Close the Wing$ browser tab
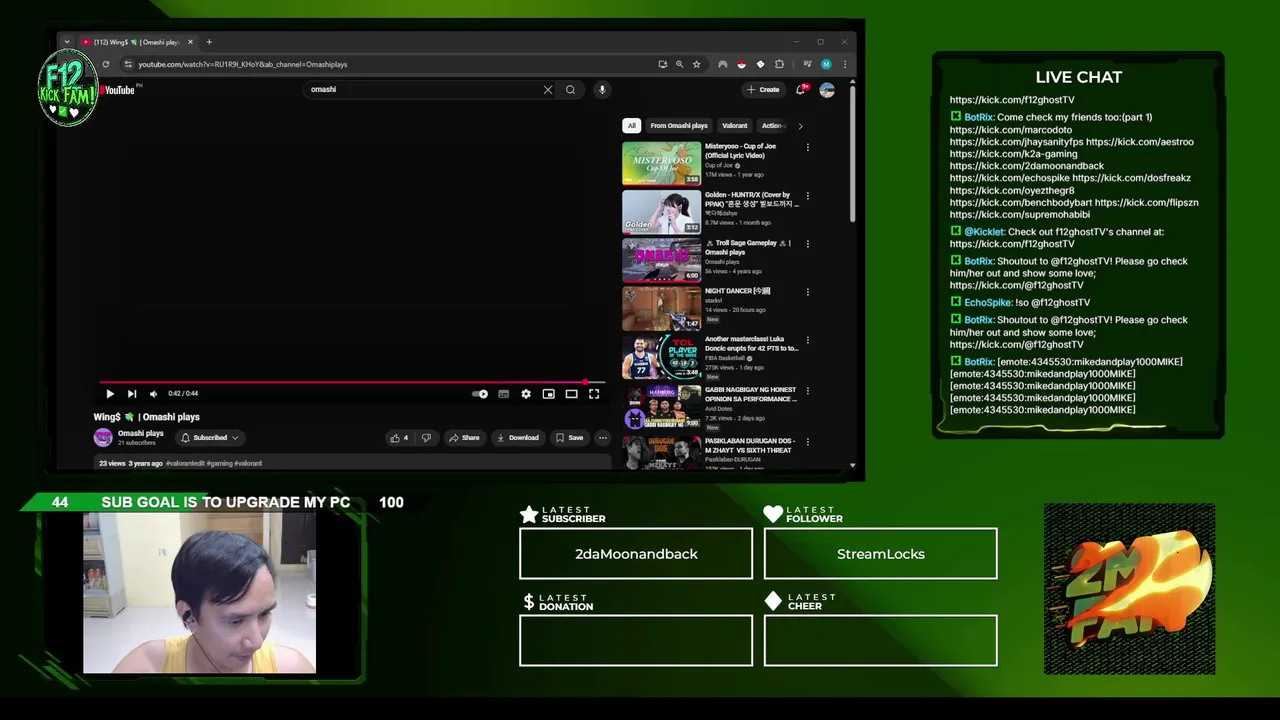This screenshot has height=720, width=1280. (x=190, y=42)
